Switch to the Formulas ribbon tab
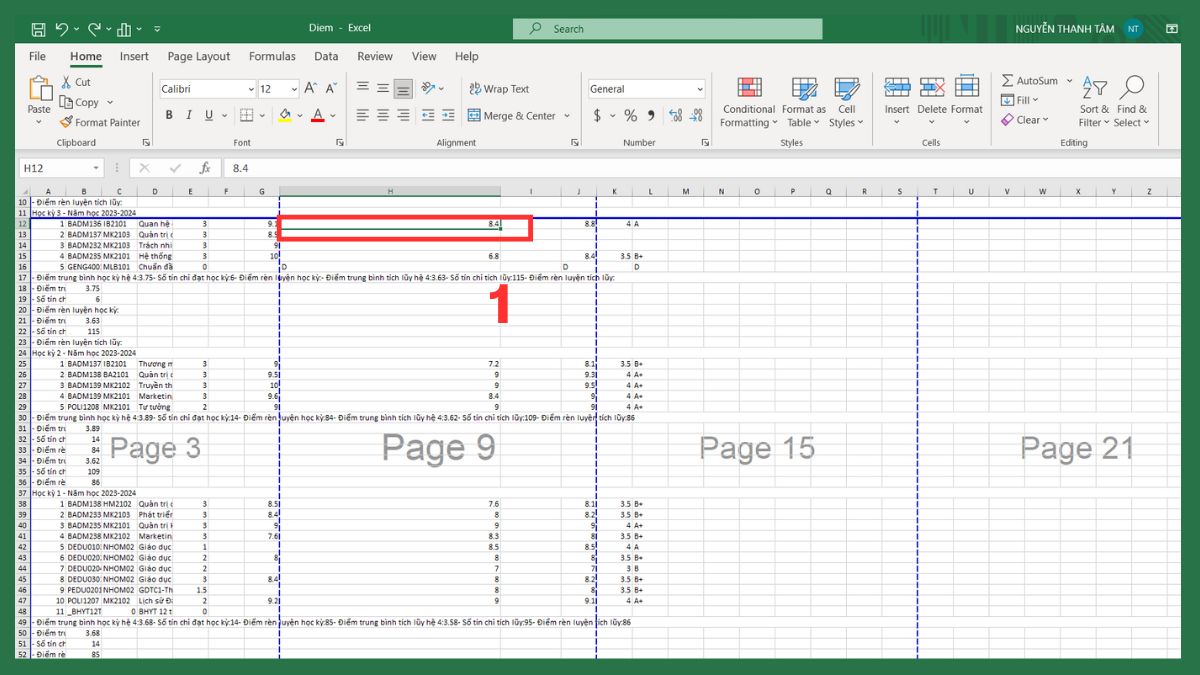This screenshot has width=1200, height=675. (272, 56)
